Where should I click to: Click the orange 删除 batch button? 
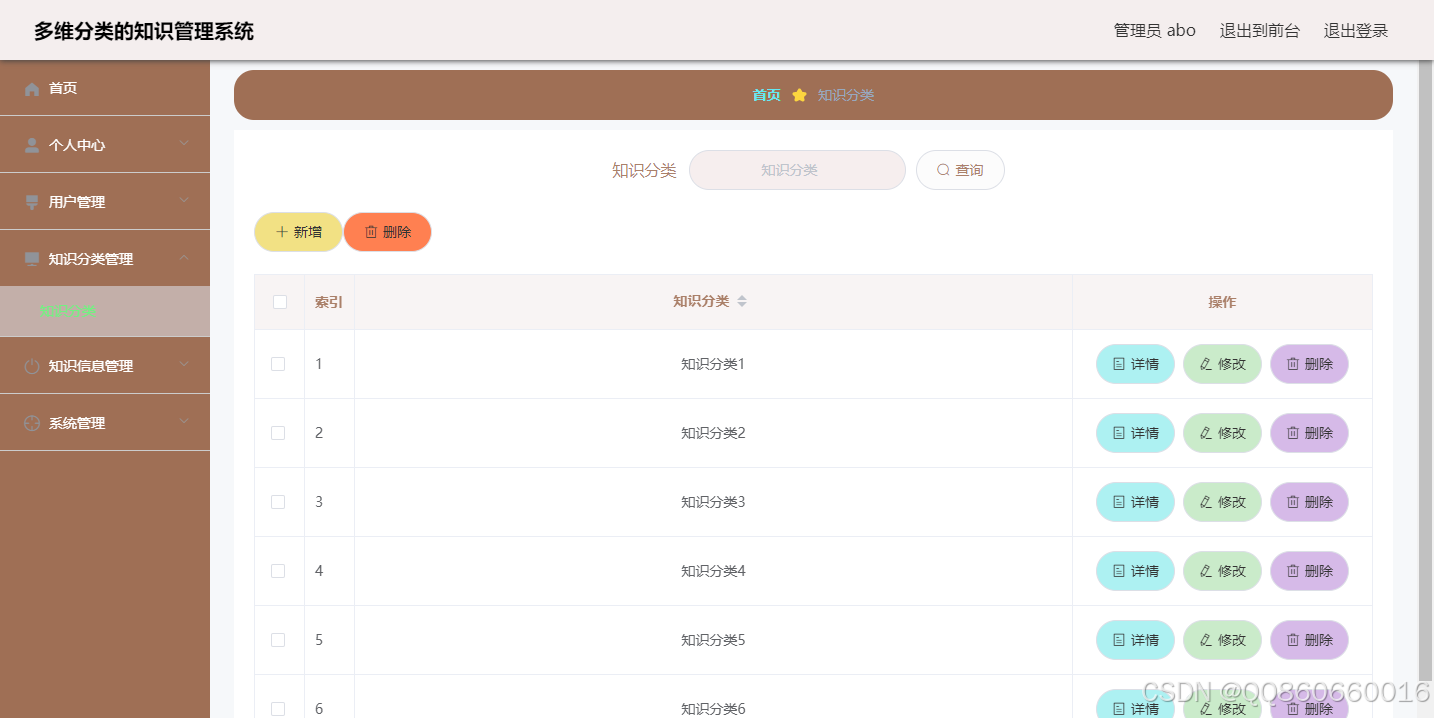pos(387,232)
